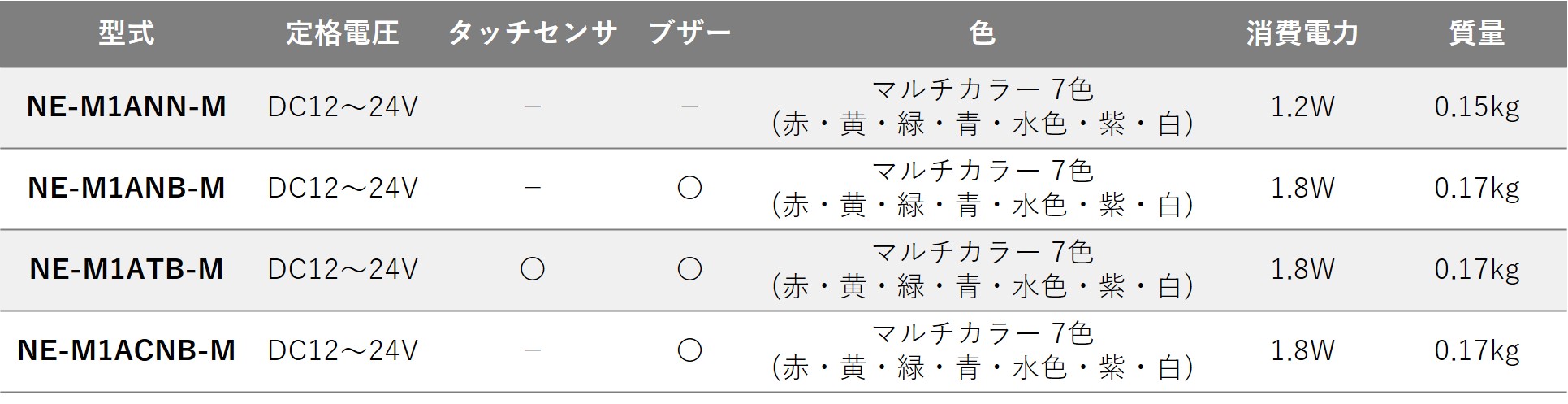
Task: Click the touch sensor circle for NE-M1ATB-M
Action: [x=532, y=269]
